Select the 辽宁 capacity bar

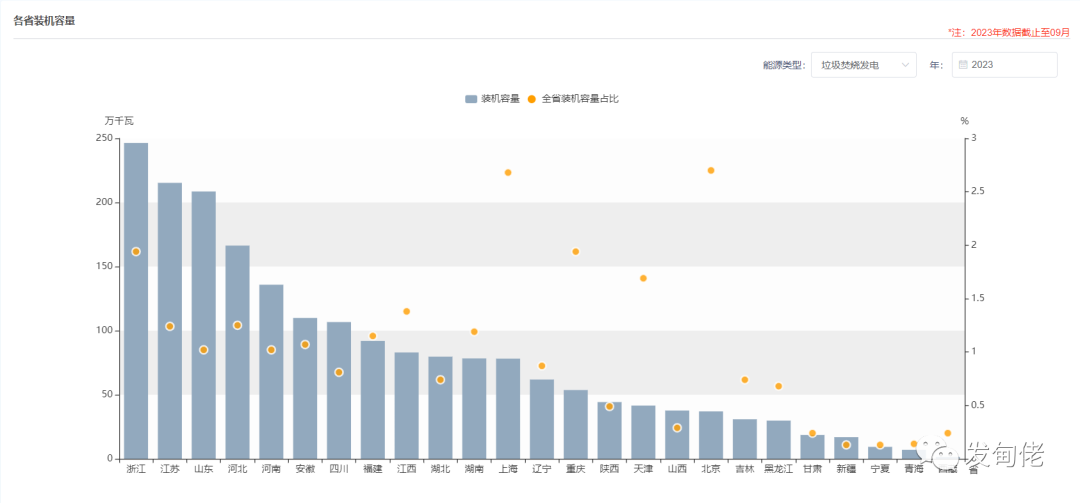pyautogui.click(x=541, y=420)
